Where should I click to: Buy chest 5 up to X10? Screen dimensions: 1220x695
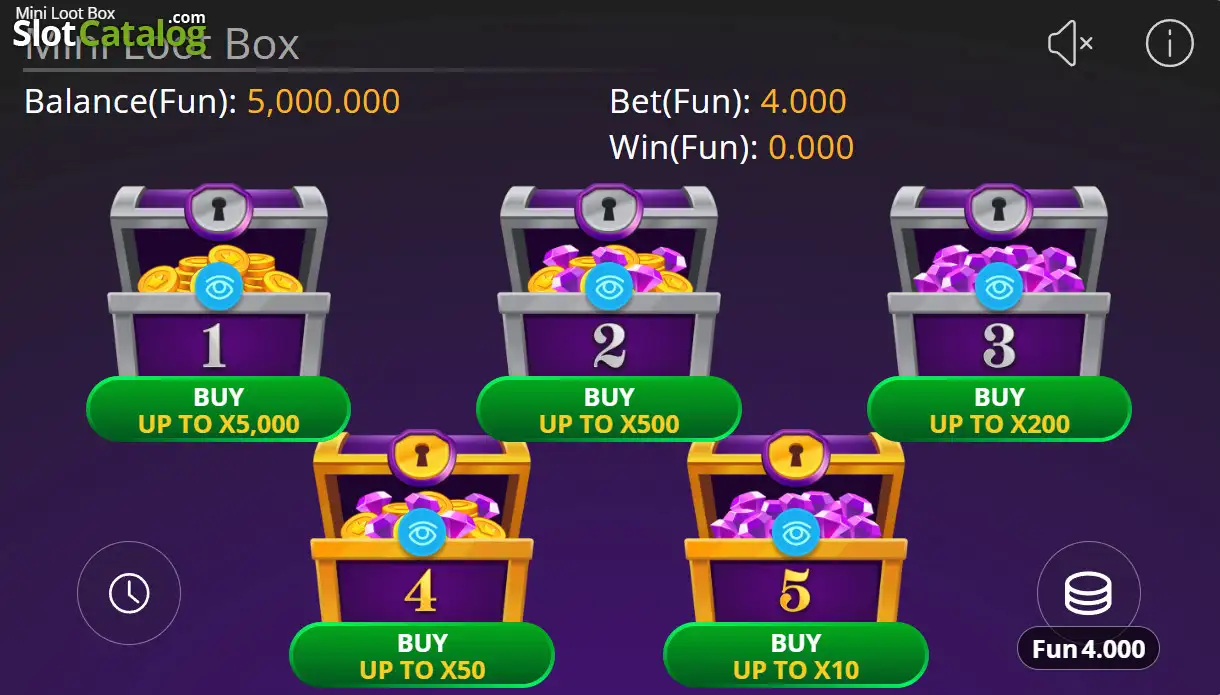796,656
